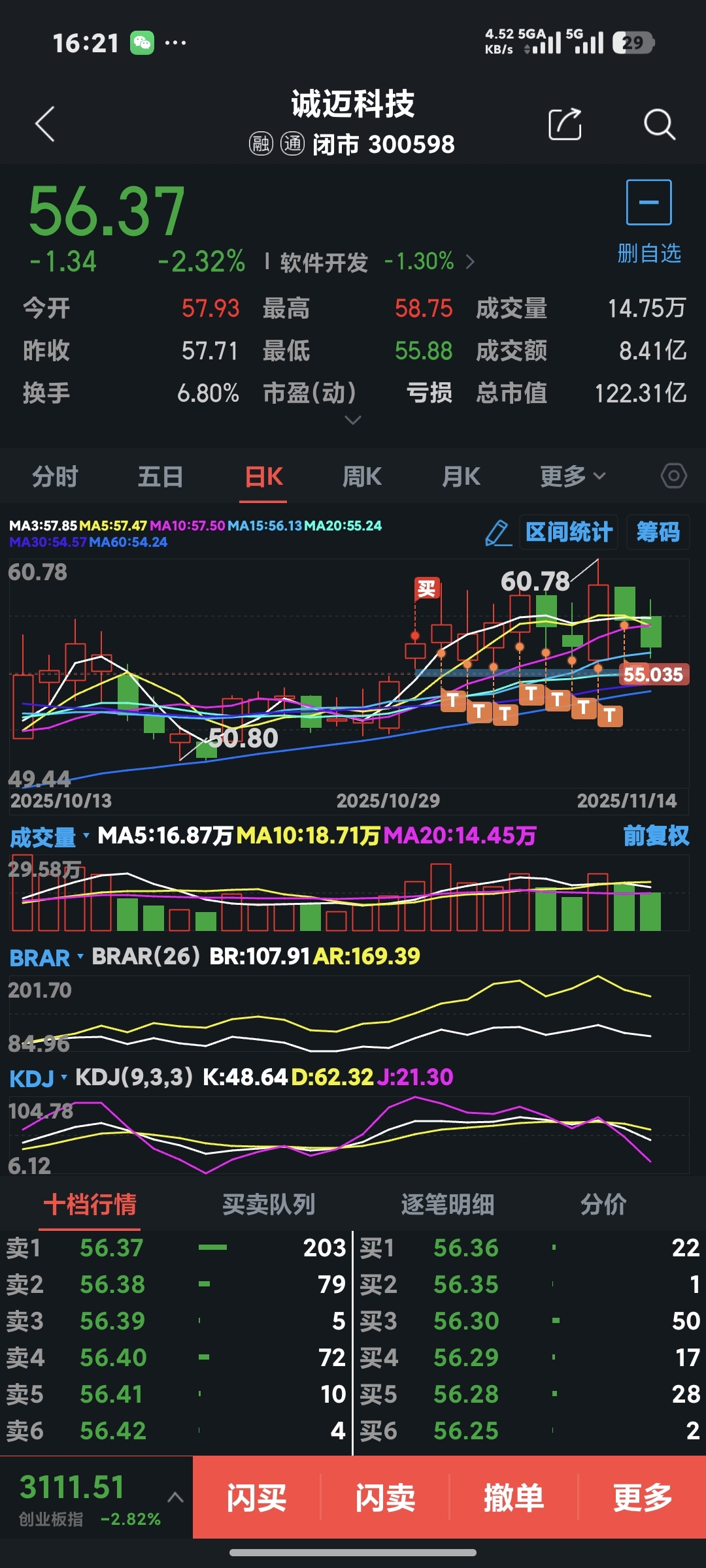The image size is (706, 1568).
Task: Tap the 总市值 122.31亿 value
Action: pyautogui.click(x=641, y=393)
